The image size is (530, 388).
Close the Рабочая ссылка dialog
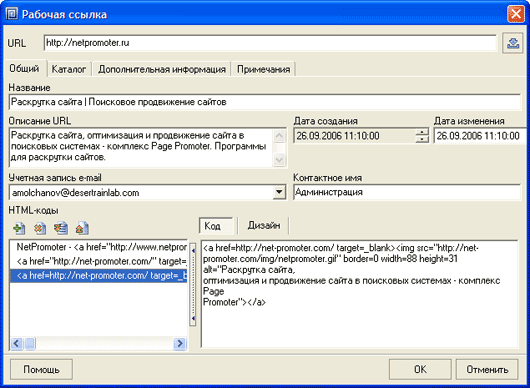coord(516,14)
